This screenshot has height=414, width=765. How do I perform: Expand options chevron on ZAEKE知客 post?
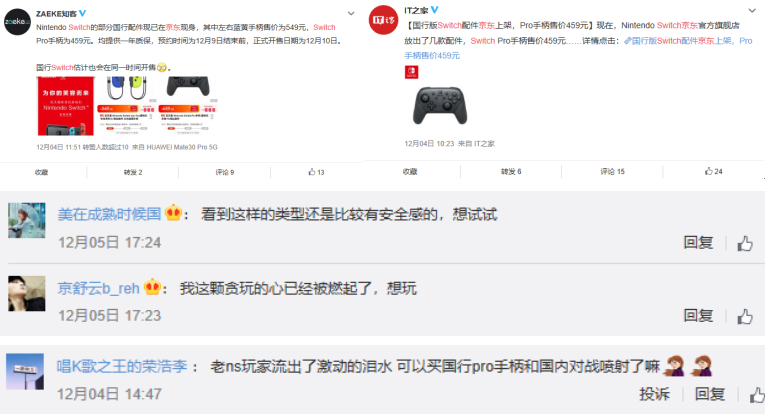click(351, 14)
